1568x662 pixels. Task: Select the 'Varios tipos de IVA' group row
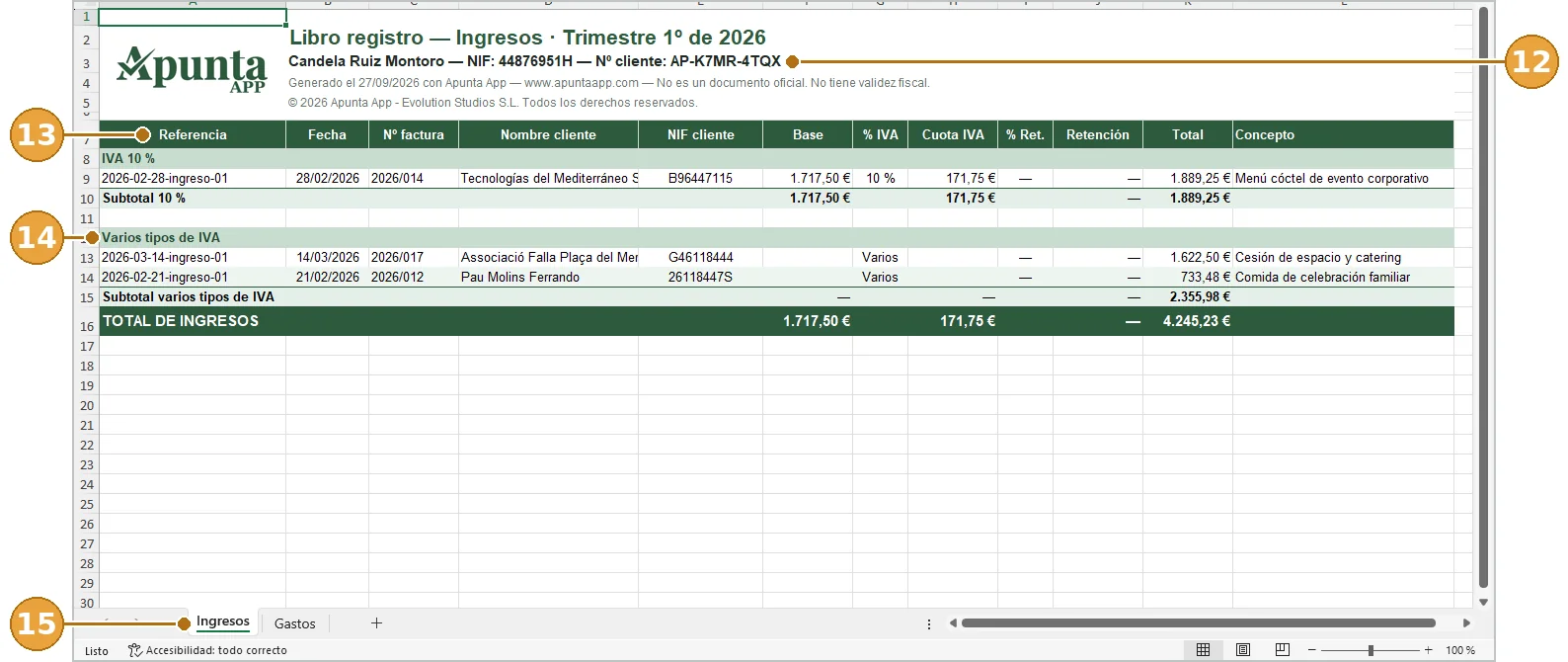coord(776,238)
